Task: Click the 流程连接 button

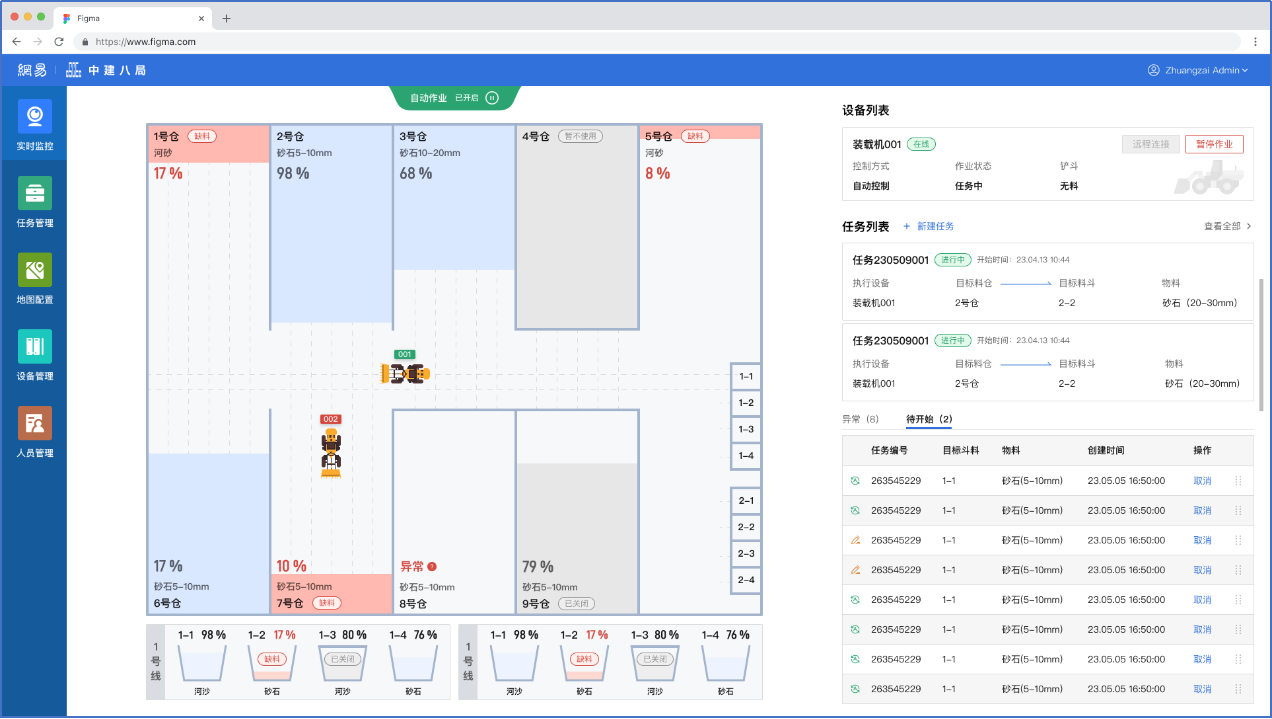Action: tap(1151, 144)
